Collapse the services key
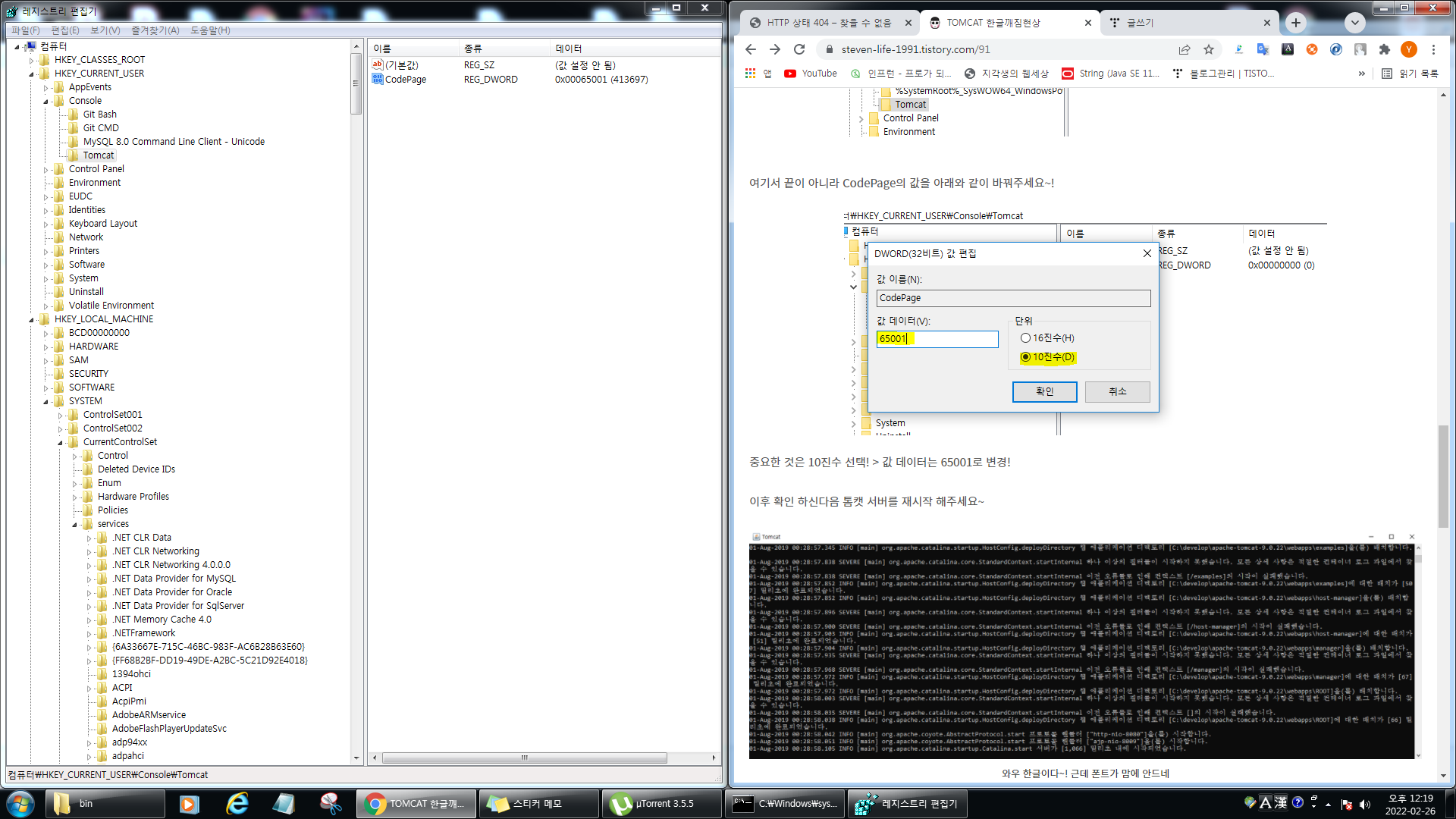 (74, 525)
